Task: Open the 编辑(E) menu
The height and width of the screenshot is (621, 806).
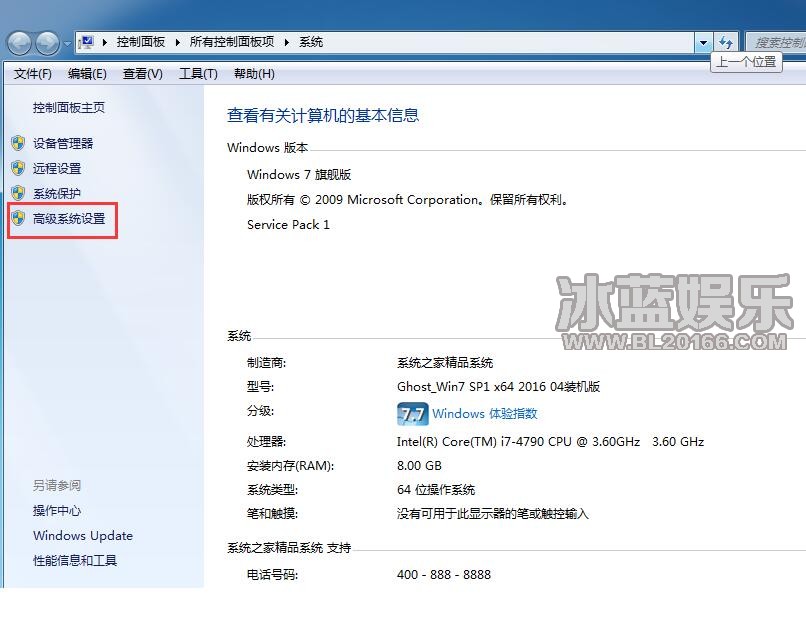Action: tap(87, 74)
